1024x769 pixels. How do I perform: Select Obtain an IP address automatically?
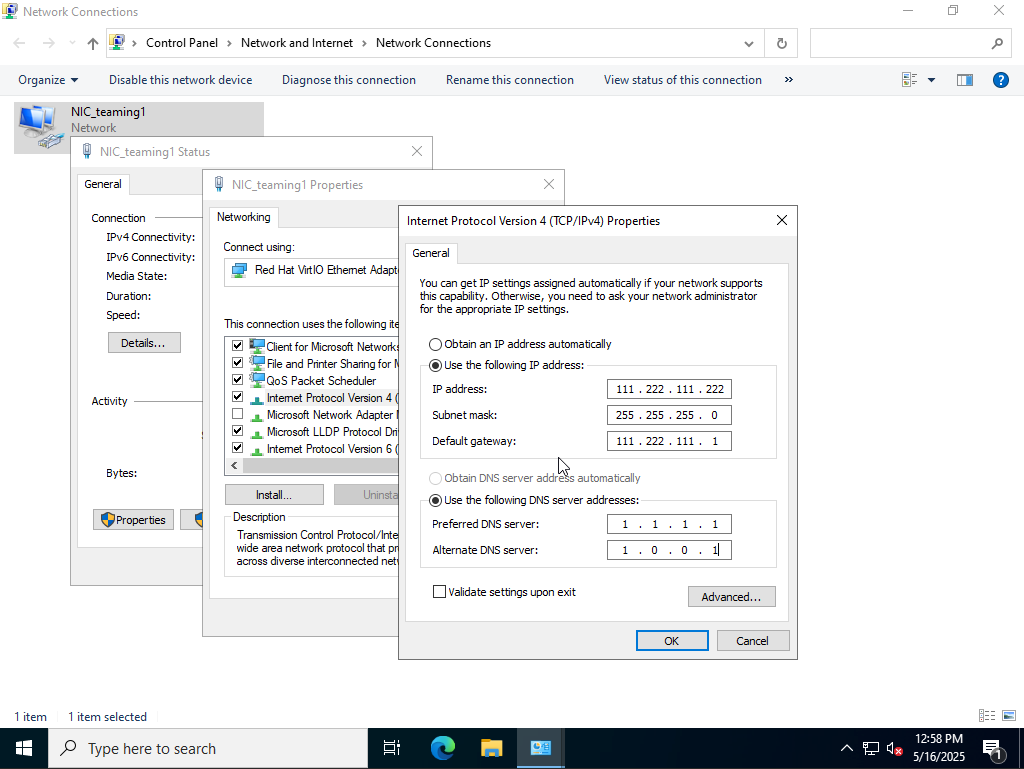point(435,343)
